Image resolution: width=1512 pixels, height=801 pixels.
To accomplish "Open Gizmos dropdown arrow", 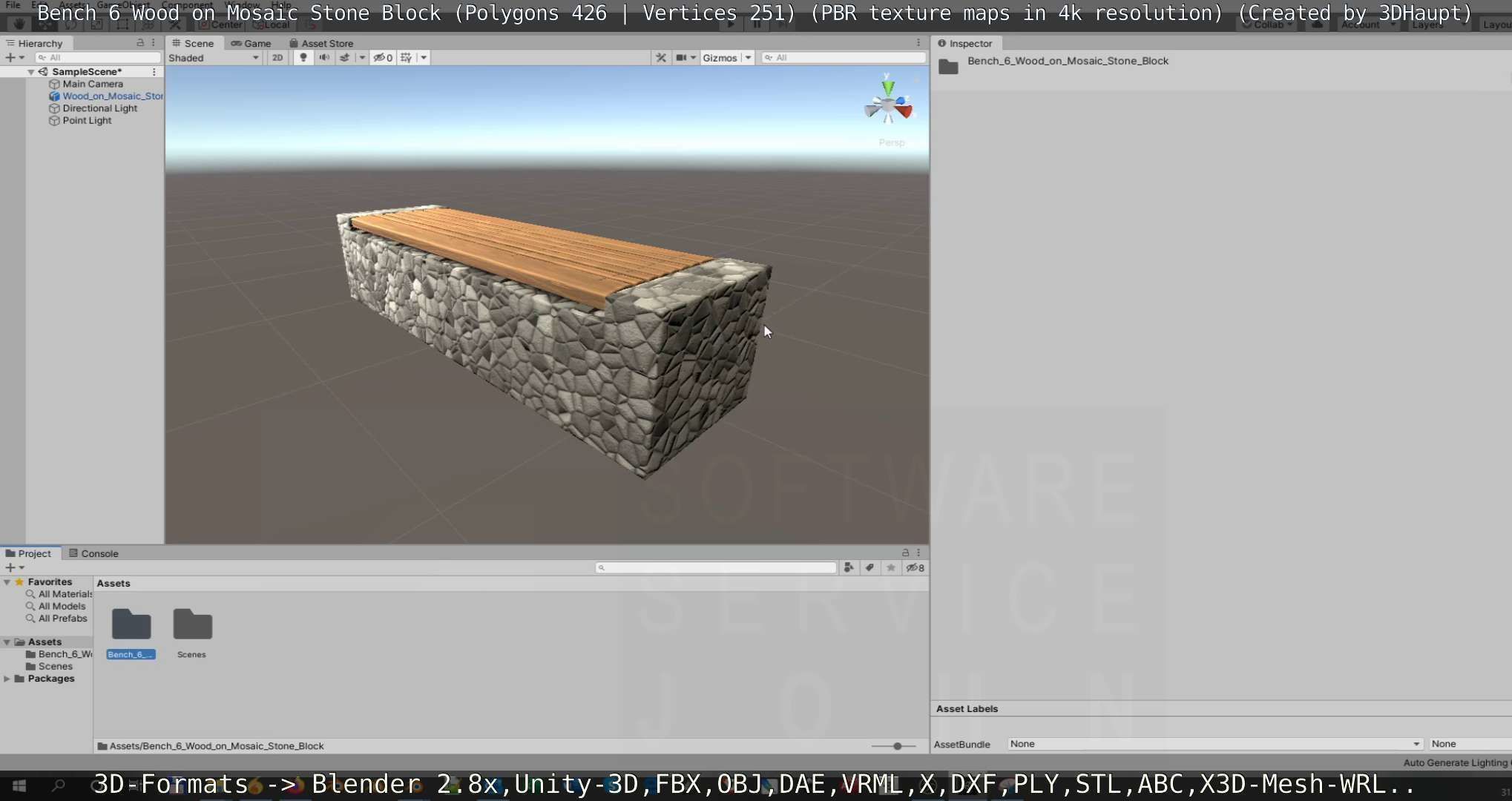I will 748,57.
